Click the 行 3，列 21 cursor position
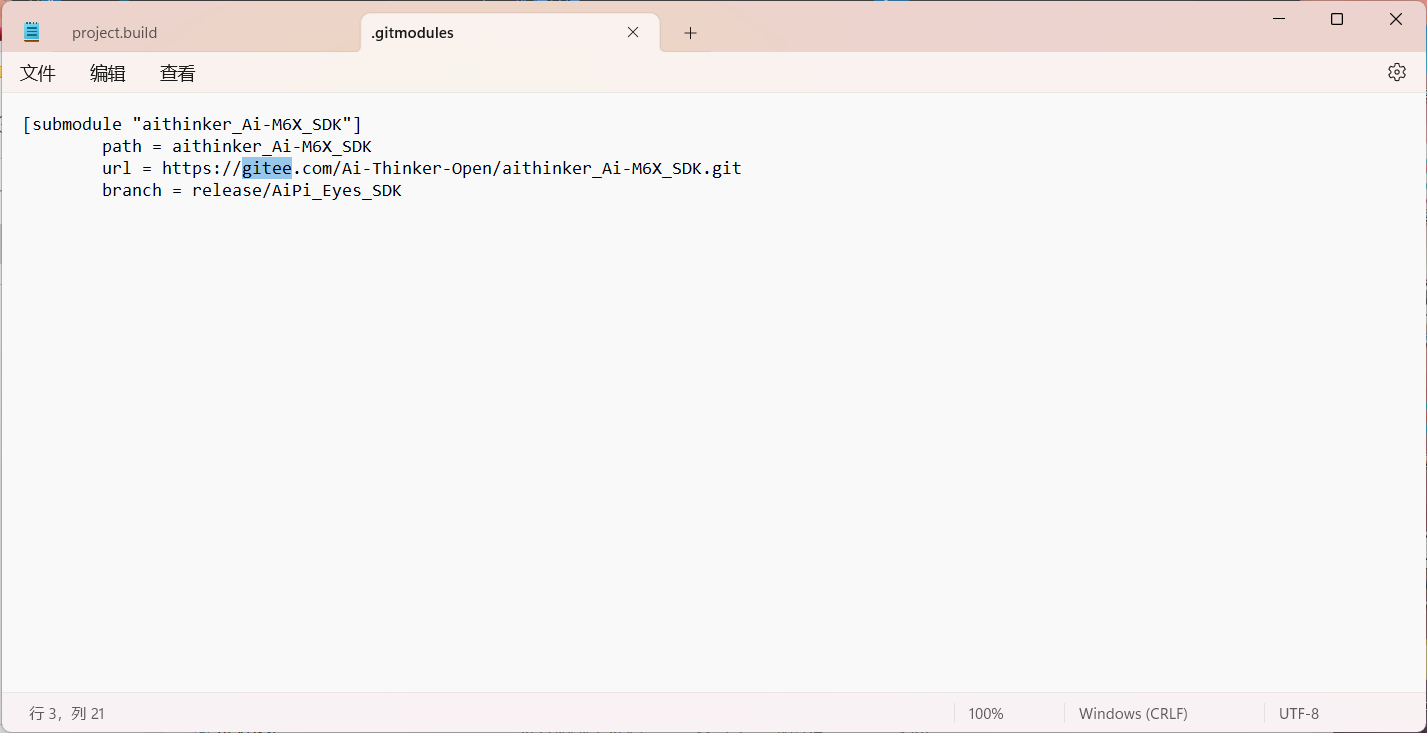Screen dimensions: 1427x733 [x=67, y=713]
